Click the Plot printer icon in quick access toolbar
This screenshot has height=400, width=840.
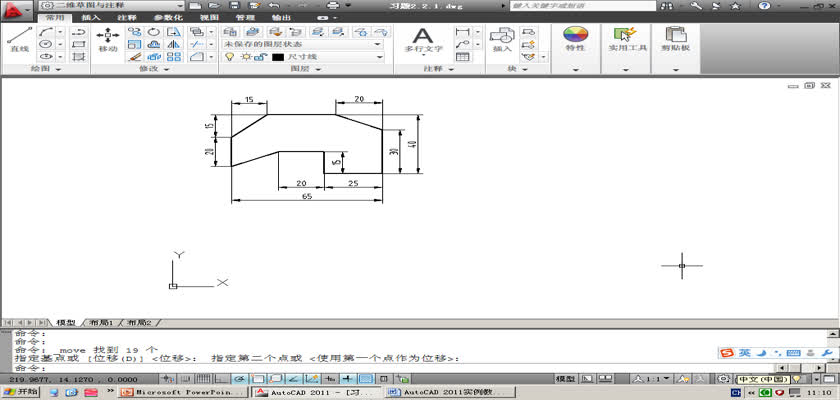click(333, 5)
